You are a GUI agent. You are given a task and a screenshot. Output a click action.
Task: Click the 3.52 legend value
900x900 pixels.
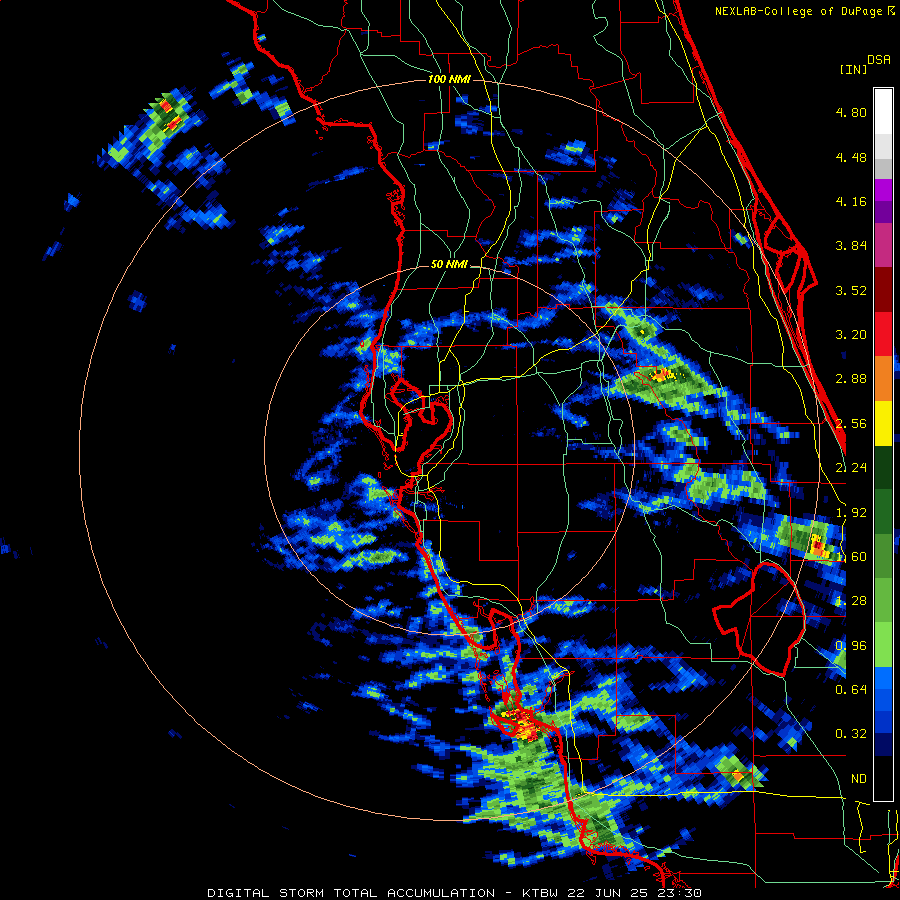pos(851,290)
